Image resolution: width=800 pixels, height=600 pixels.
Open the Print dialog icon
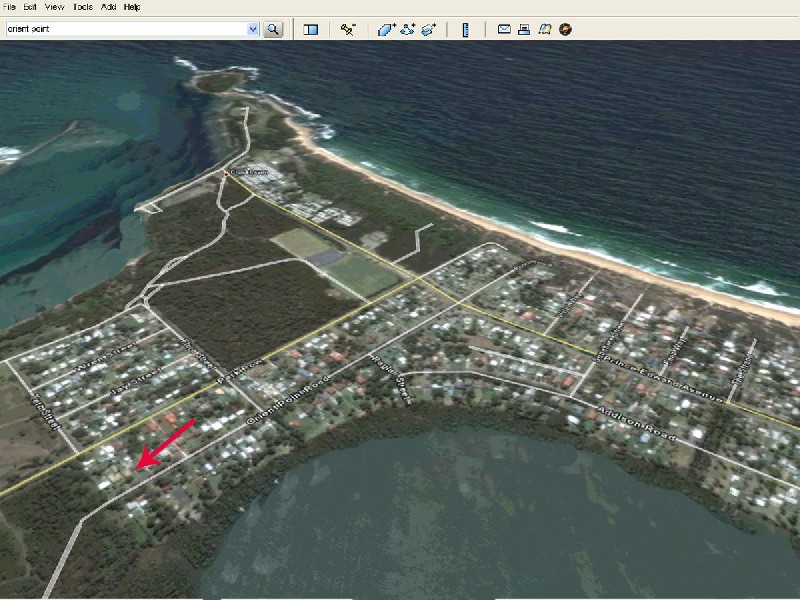[x=524, y=29]
